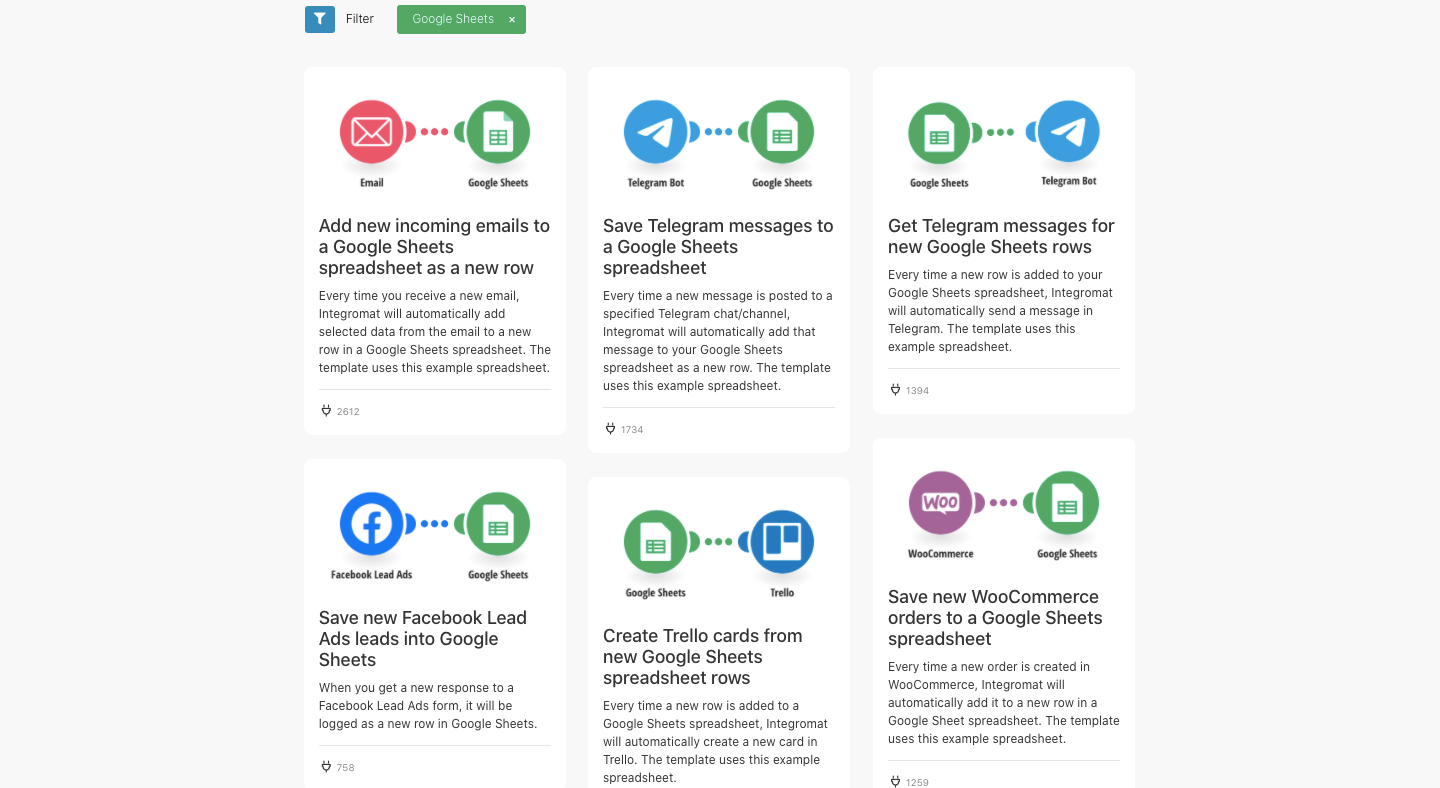Select the Telegram Bot icon in the second card

pyautogui.click(x=656, y=130)
